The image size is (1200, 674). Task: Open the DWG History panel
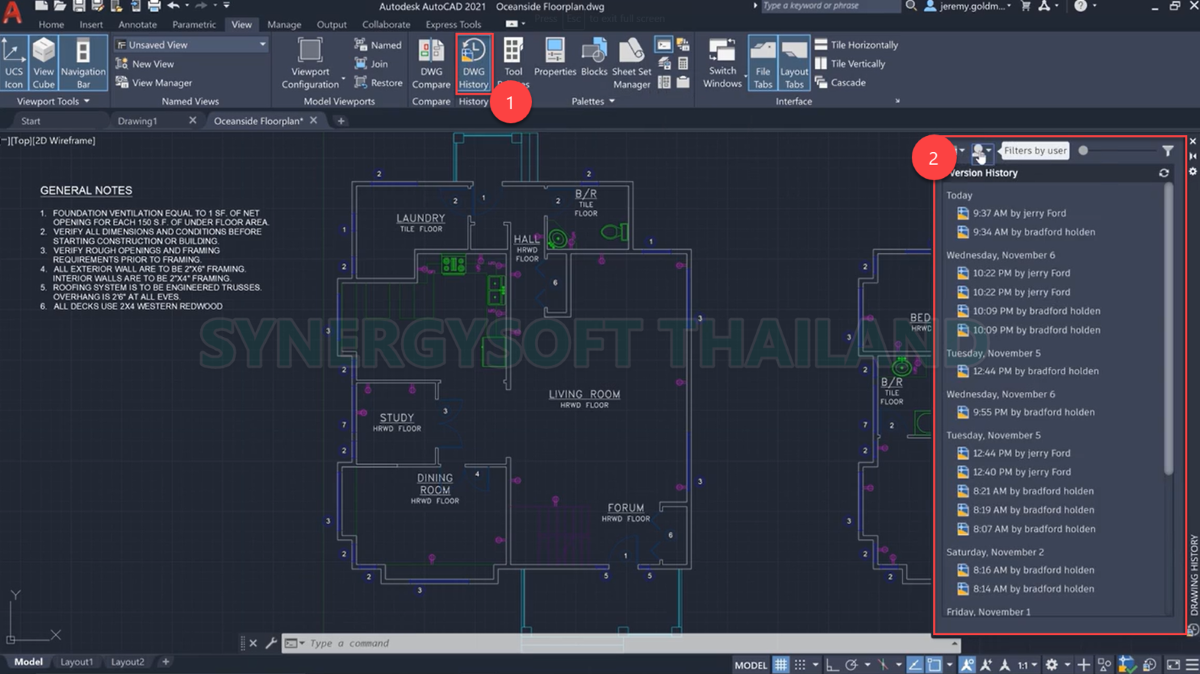click(x=474, y=60)
